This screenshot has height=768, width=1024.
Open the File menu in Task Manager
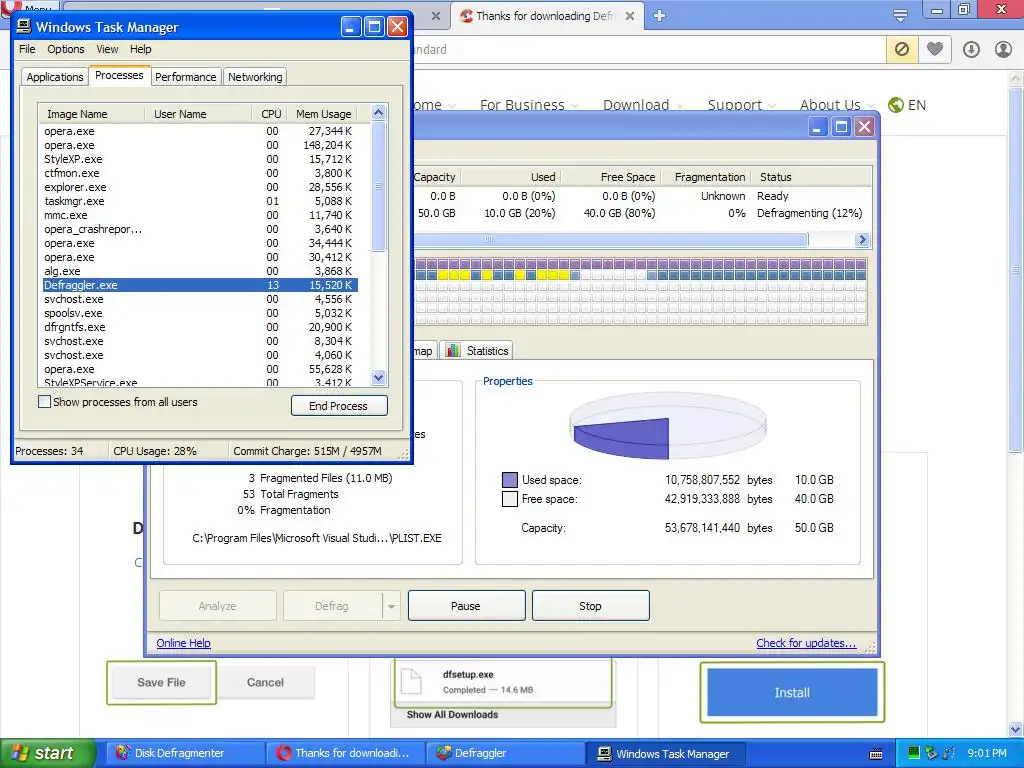[27, 49]
